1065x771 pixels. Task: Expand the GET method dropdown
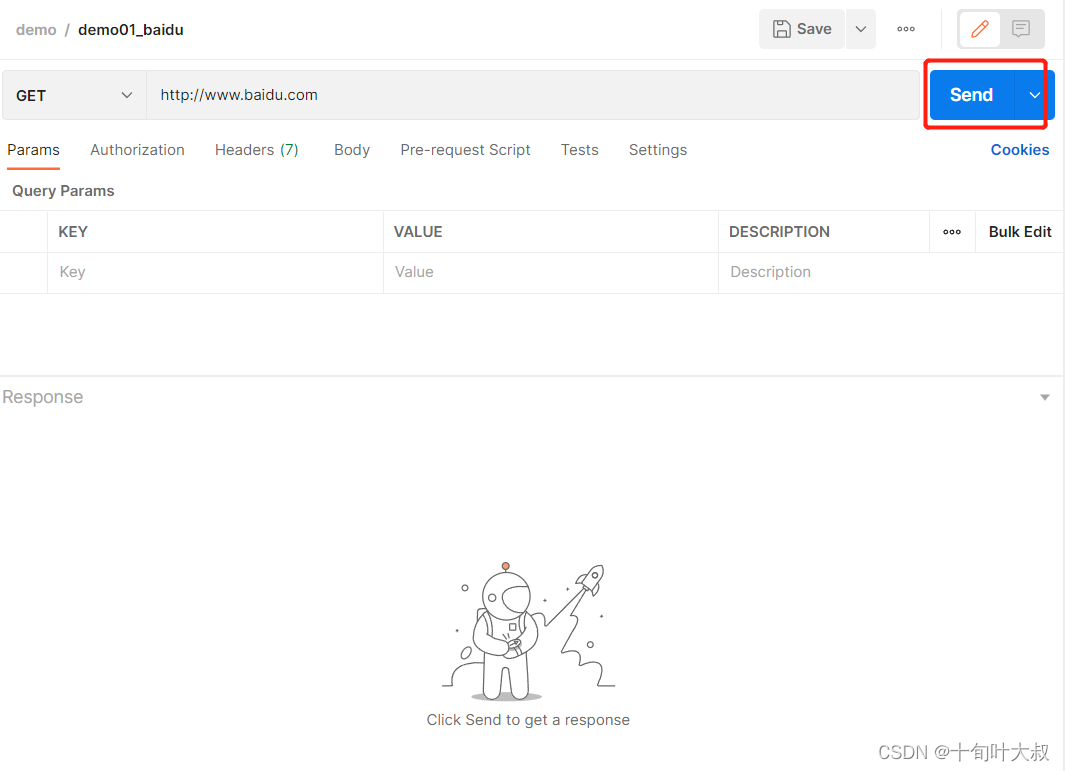(74, 96)
